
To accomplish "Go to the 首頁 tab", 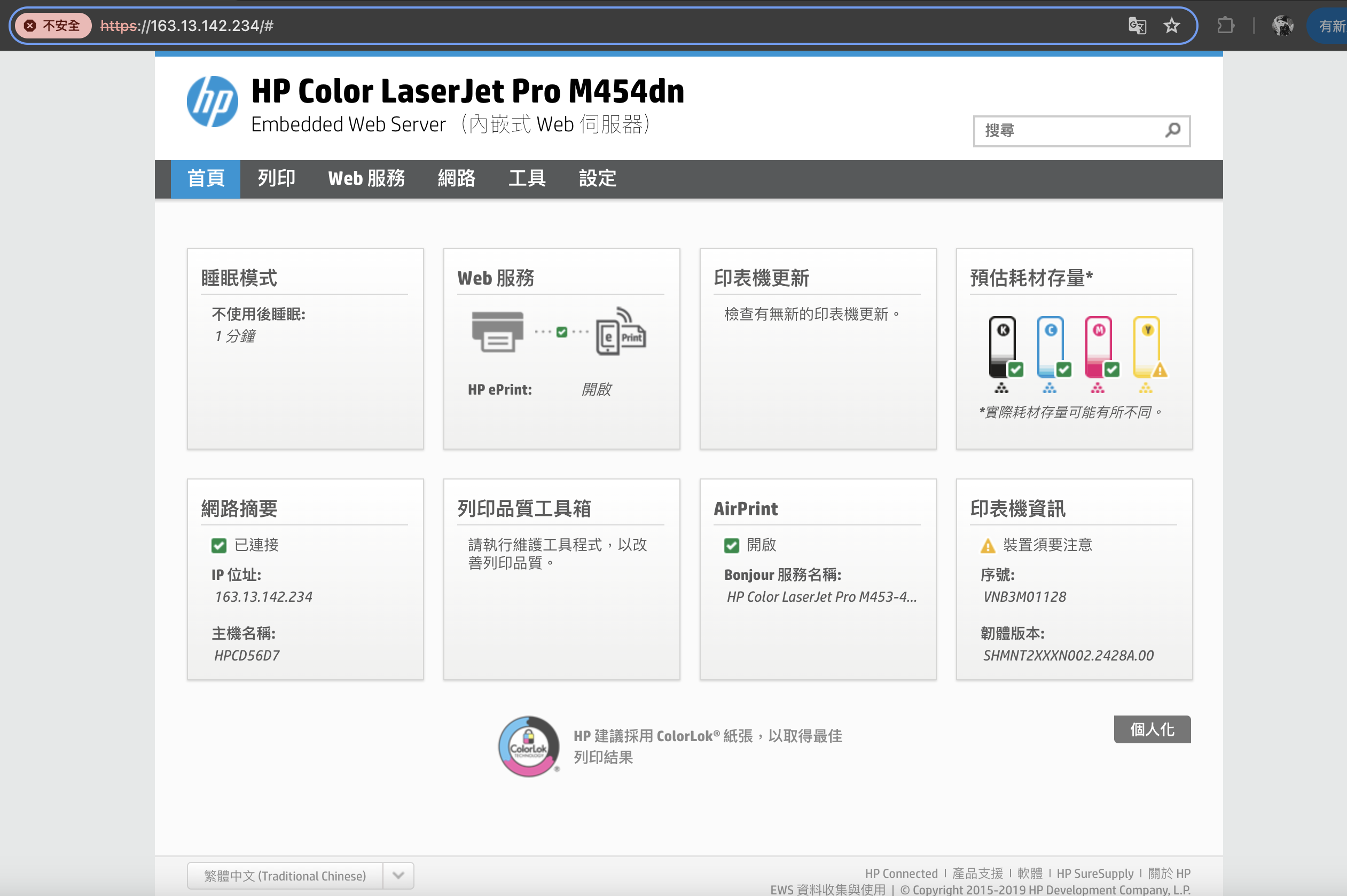I will pyautogui.click(x=206, y=179).
